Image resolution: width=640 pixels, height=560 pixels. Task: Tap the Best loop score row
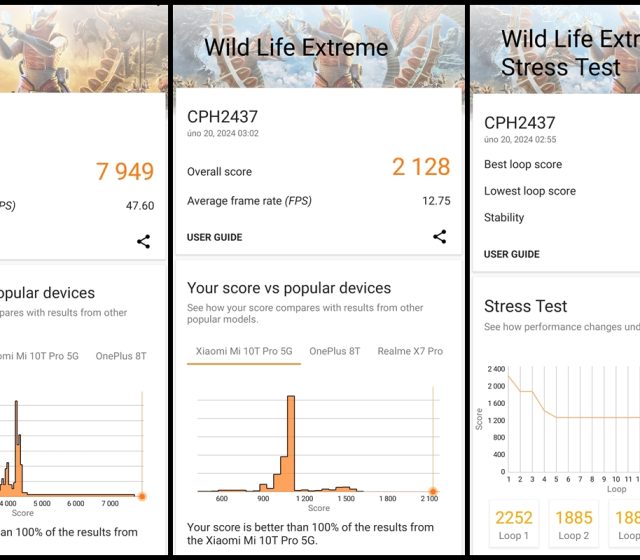523,165
